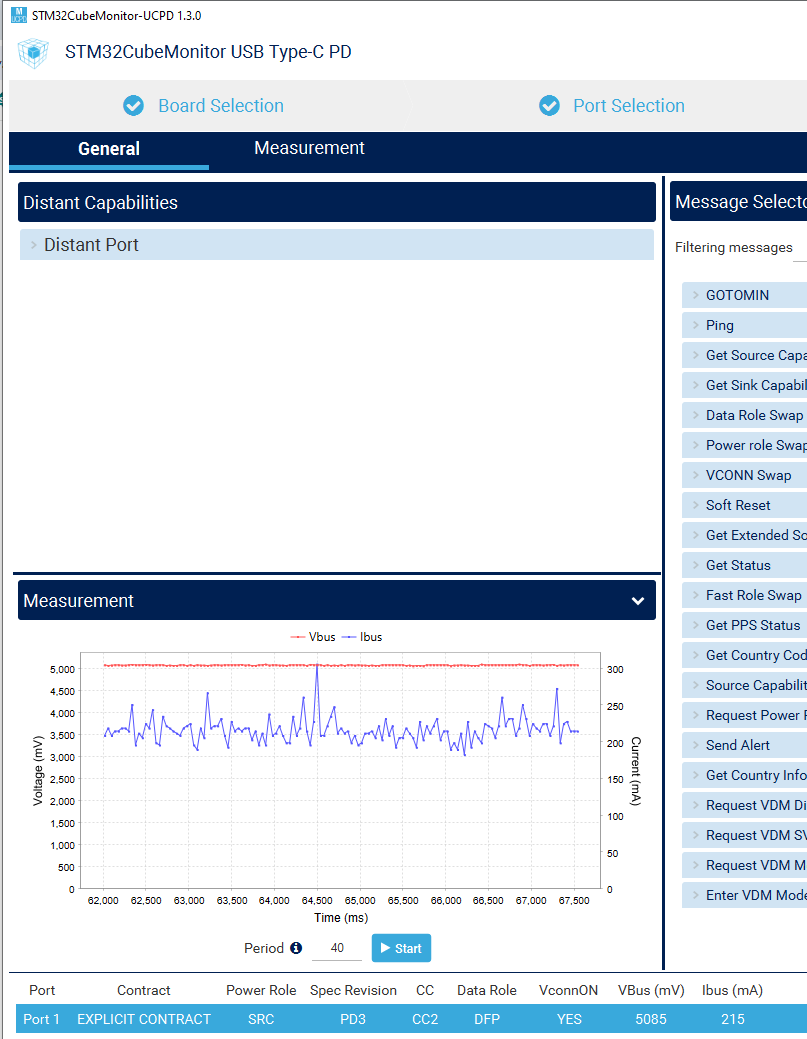
Task: Expand the Send Alert message entry
Action: 737,745
